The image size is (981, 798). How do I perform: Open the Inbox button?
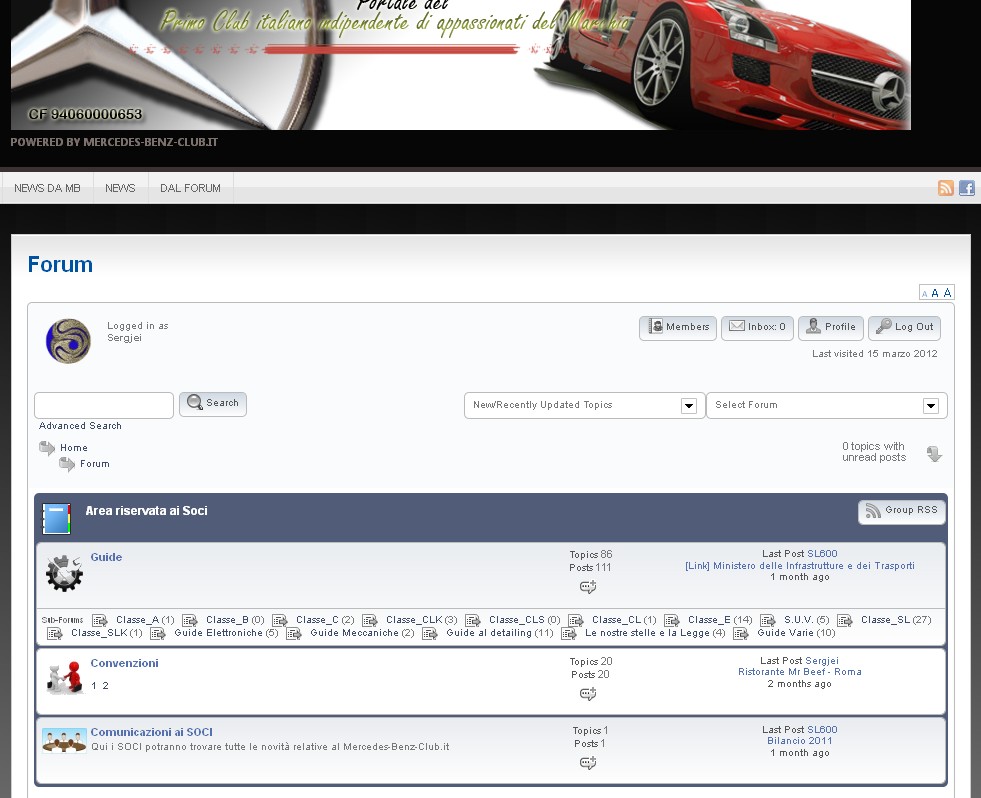point(756,327)
